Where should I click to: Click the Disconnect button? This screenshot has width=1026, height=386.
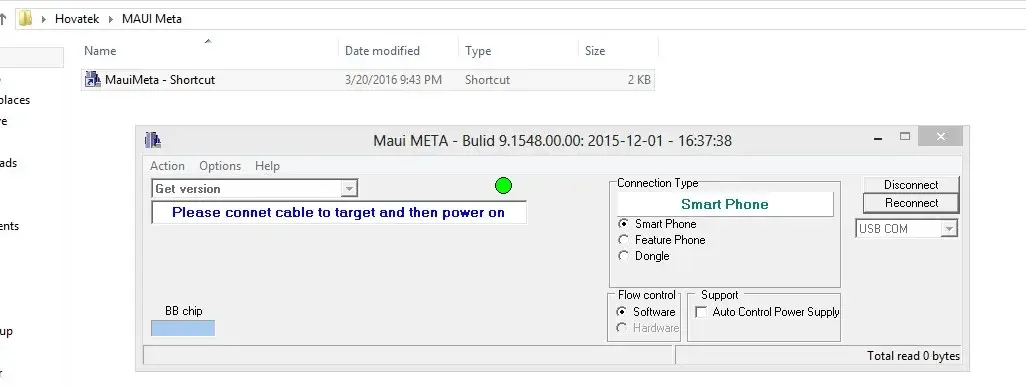tap(911, 184)
